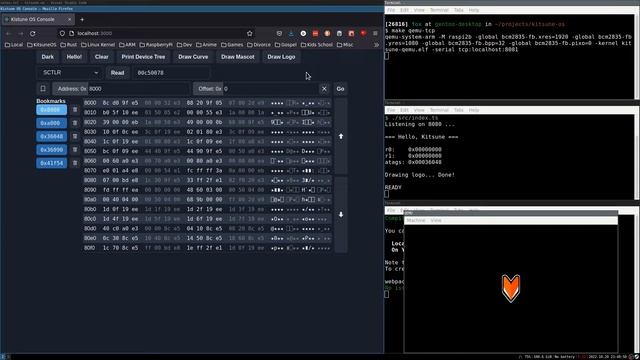
Task: Page the hex view up with the arrow
Action: (x=341, y=136)
